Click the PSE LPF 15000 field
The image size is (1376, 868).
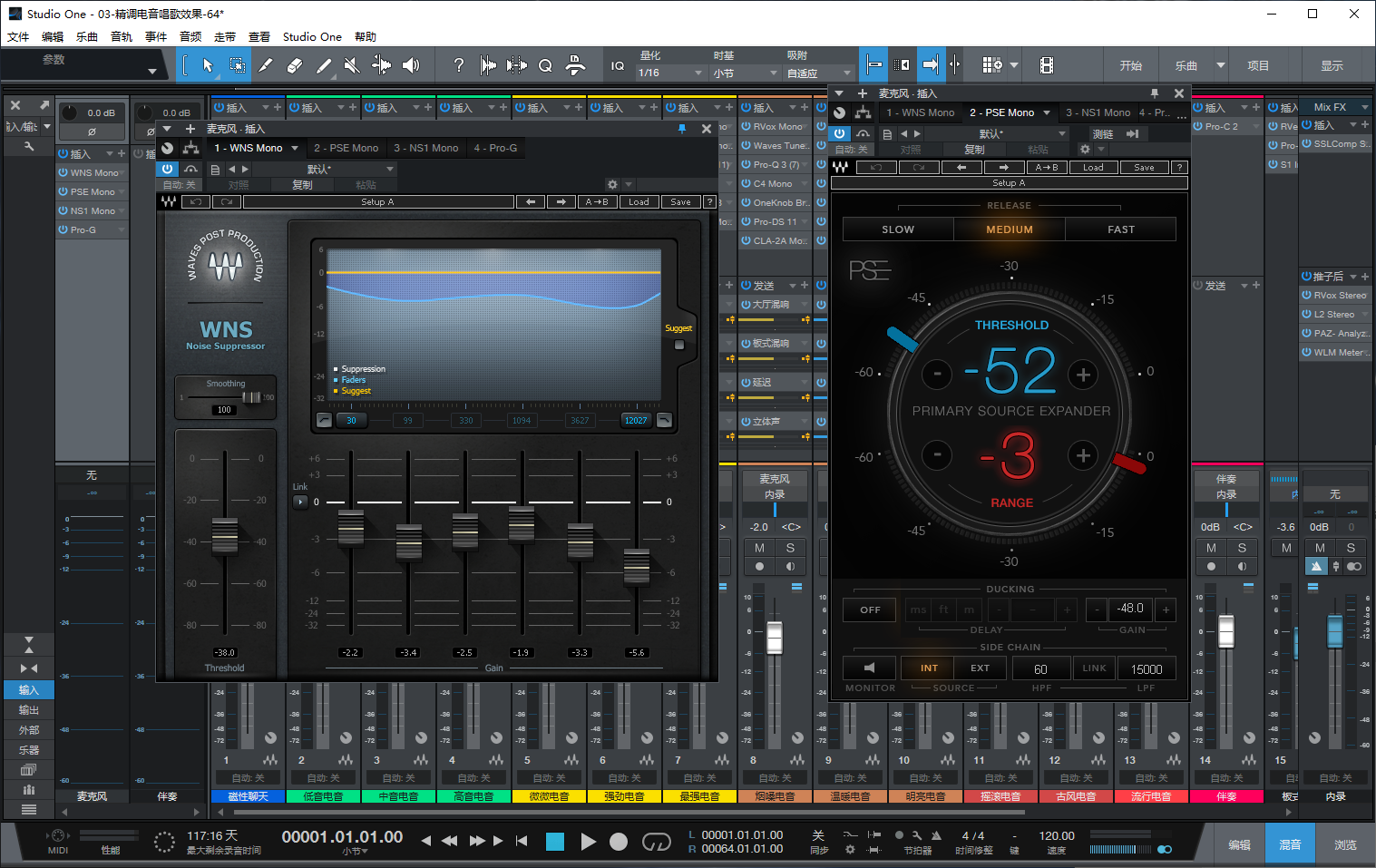(x=1146, y=669)
